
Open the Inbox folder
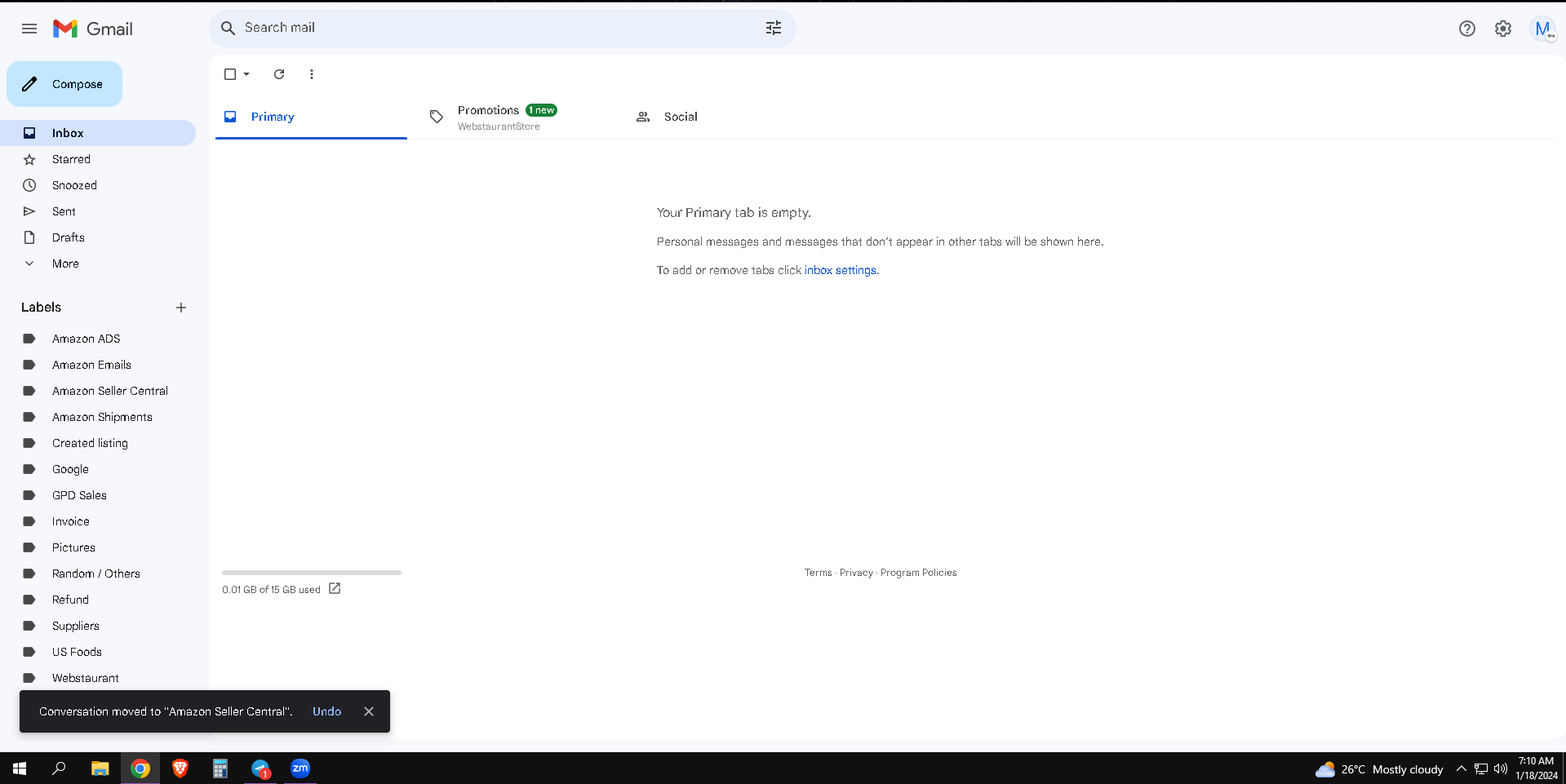click(98, 133)
